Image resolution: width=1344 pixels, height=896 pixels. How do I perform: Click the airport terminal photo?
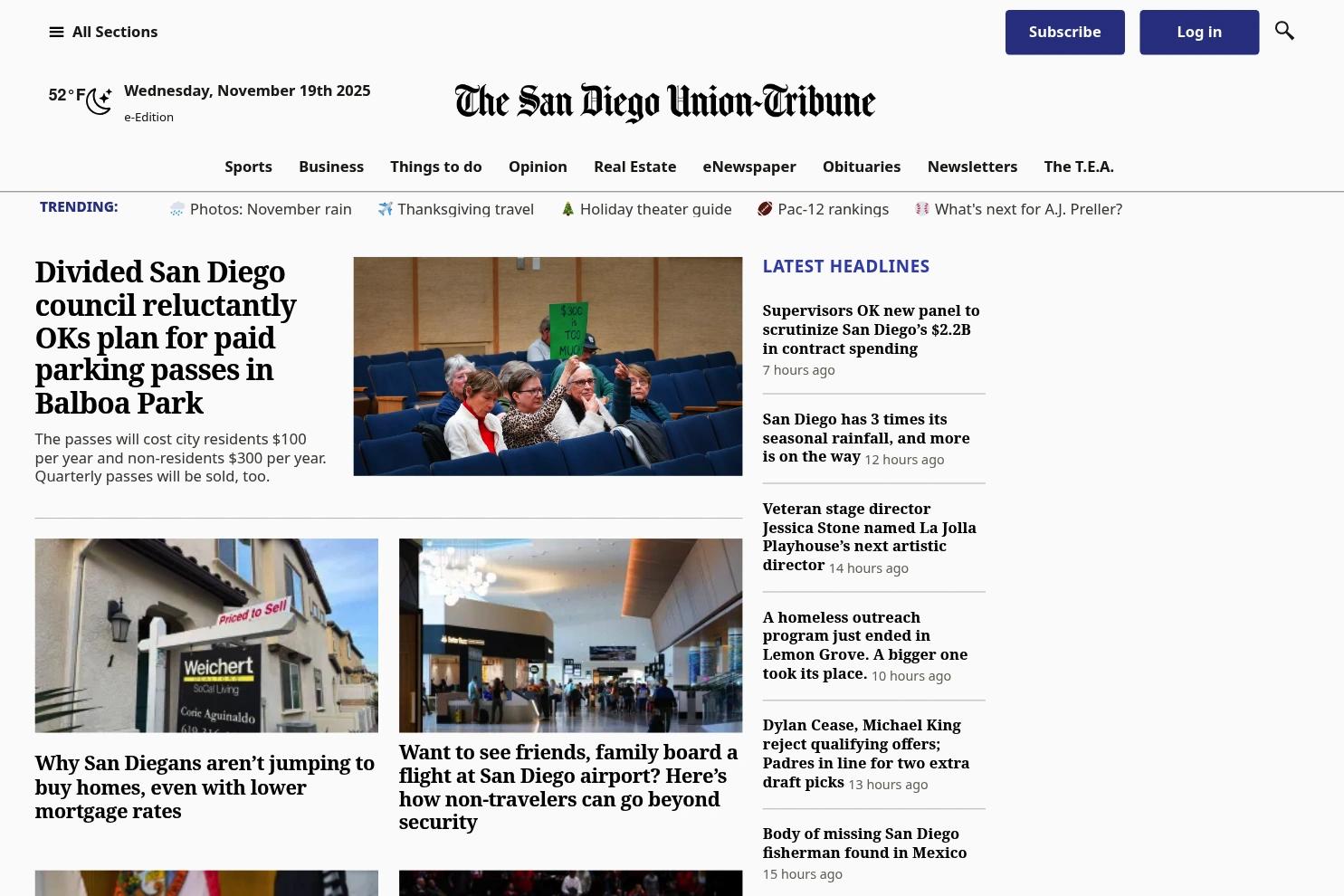click(570, 635)
